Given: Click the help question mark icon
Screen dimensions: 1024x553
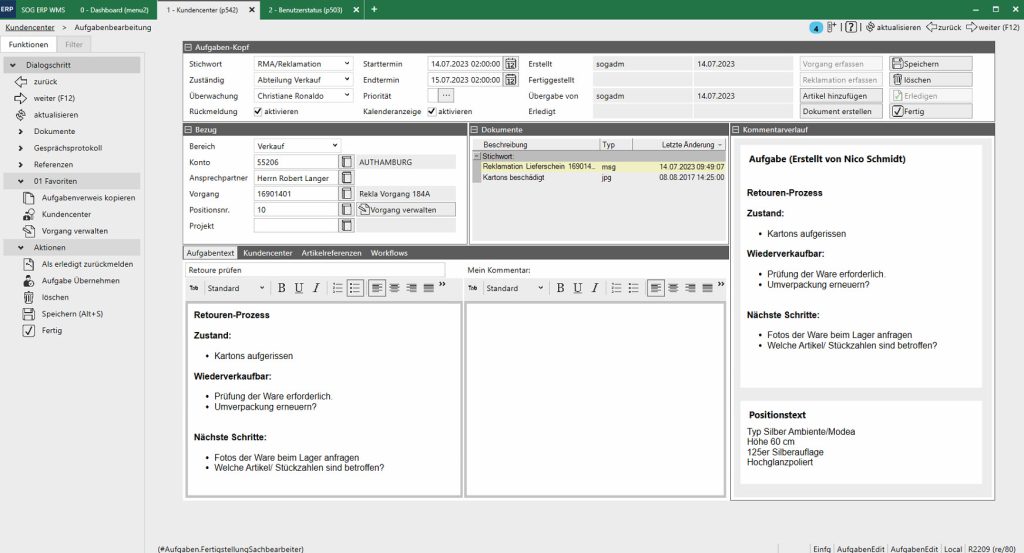Looking at the screenshot, I should click(x=850, y=27).
